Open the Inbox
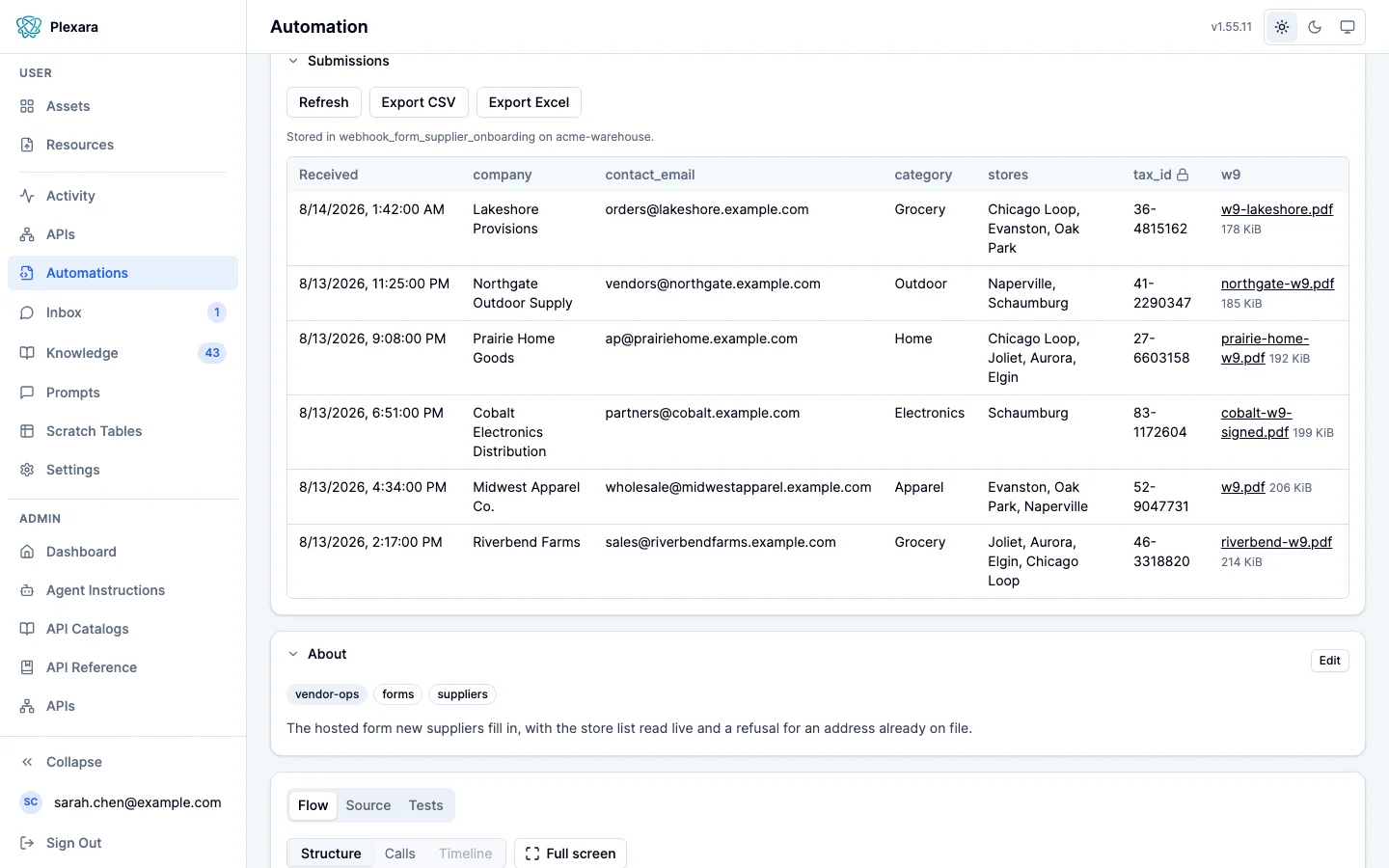Screen dimensions: 1389x868 [123, 312]
